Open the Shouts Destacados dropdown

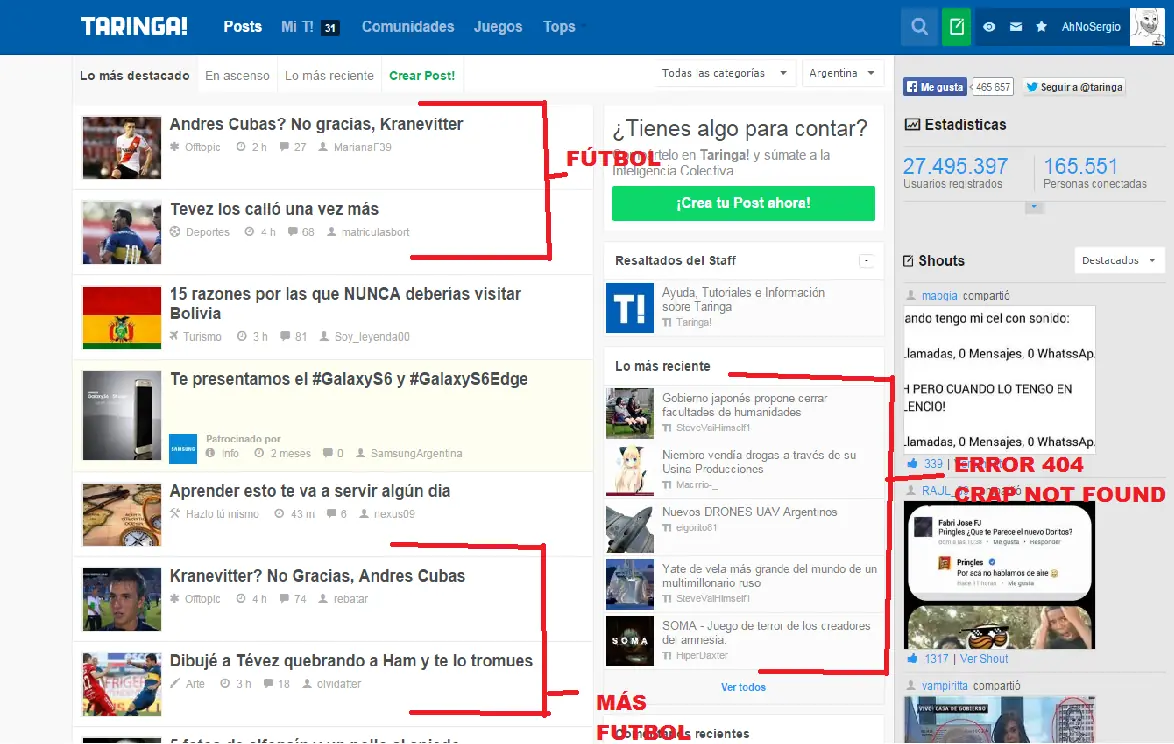(x=1119, y=260)
